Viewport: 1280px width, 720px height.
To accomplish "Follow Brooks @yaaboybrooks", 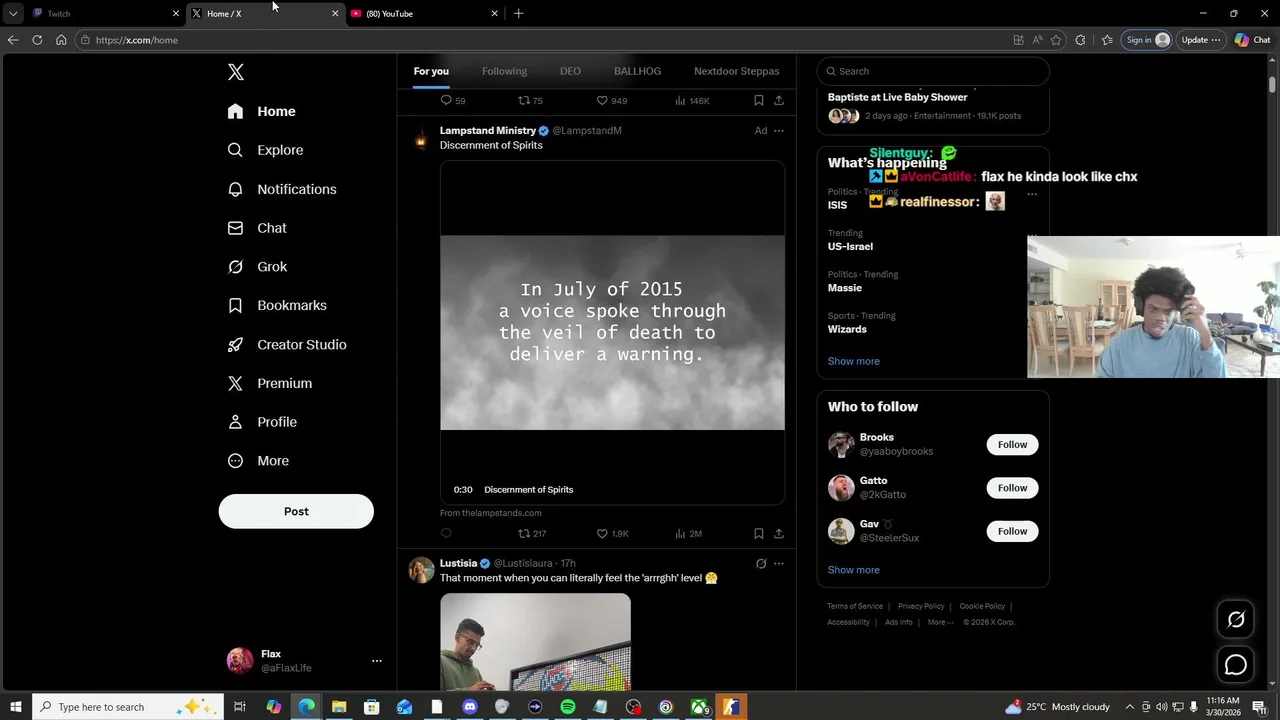I will pyautogui.click(x=1012, y=445).
